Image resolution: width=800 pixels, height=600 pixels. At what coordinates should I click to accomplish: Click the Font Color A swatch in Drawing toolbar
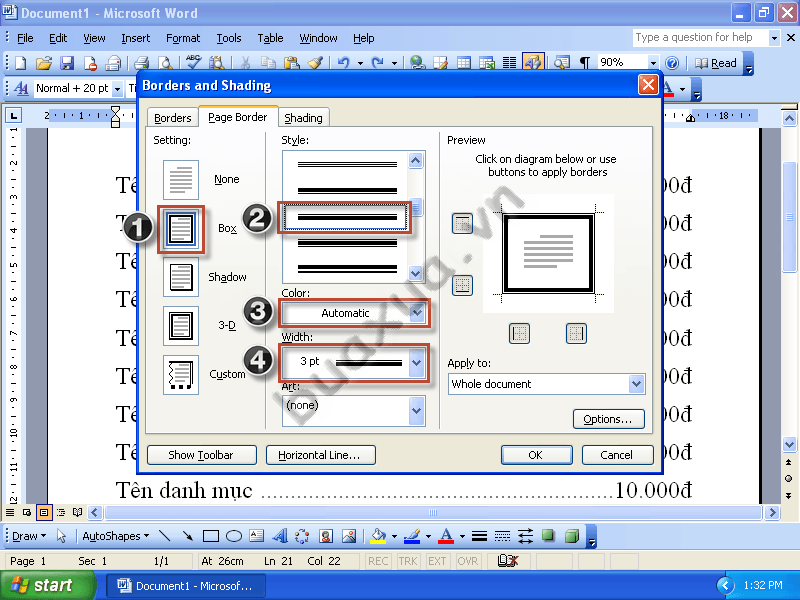point(446,536)
